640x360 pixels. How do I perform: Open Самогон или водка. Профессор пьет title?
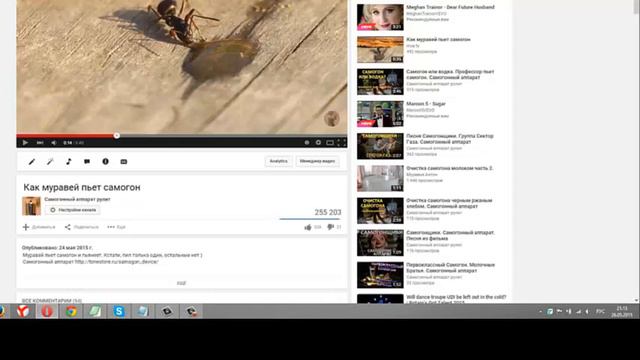pos(450,74)
